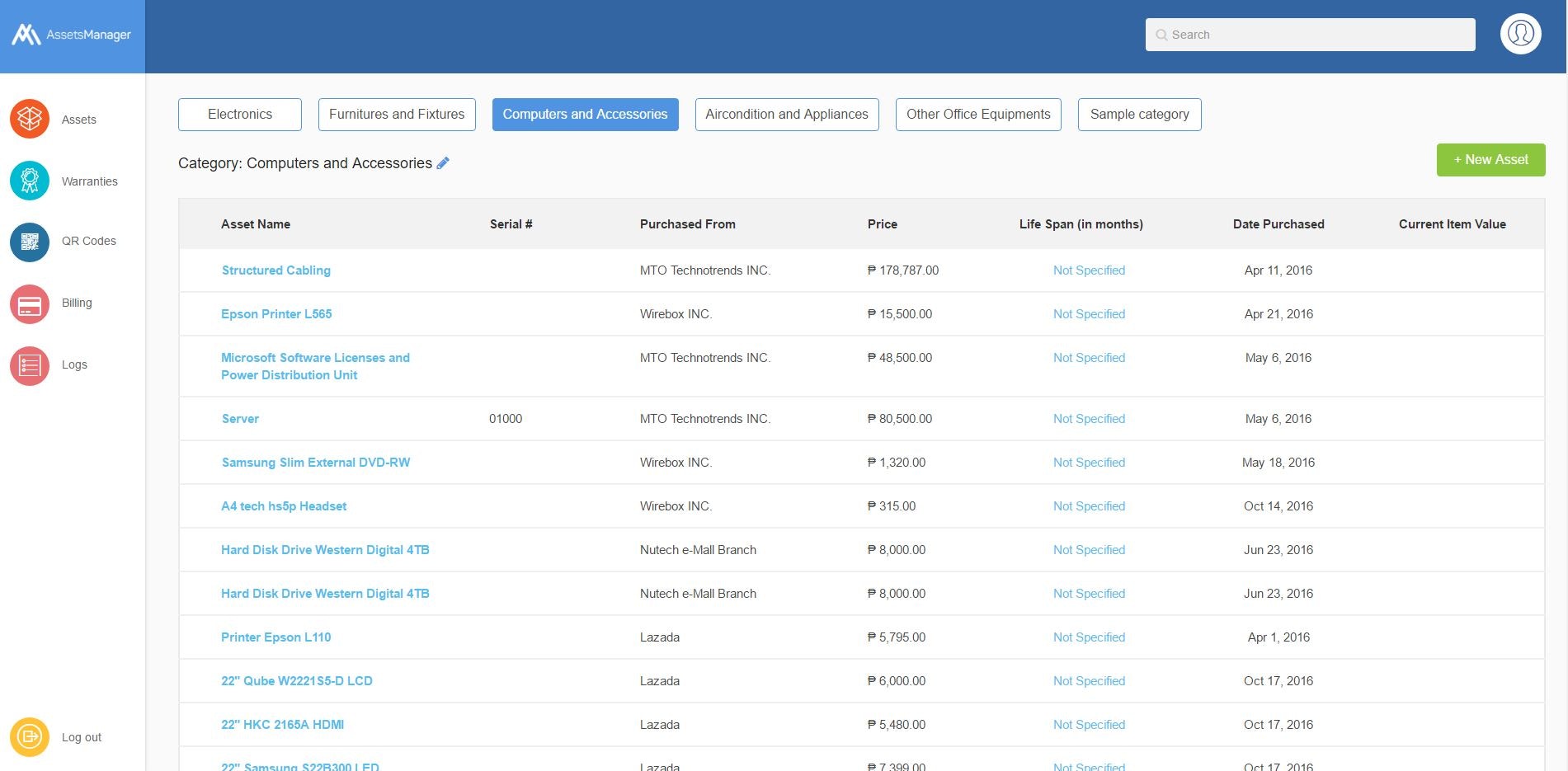
Task: Click inside the Search input field
Action: tap(1309, 35)
